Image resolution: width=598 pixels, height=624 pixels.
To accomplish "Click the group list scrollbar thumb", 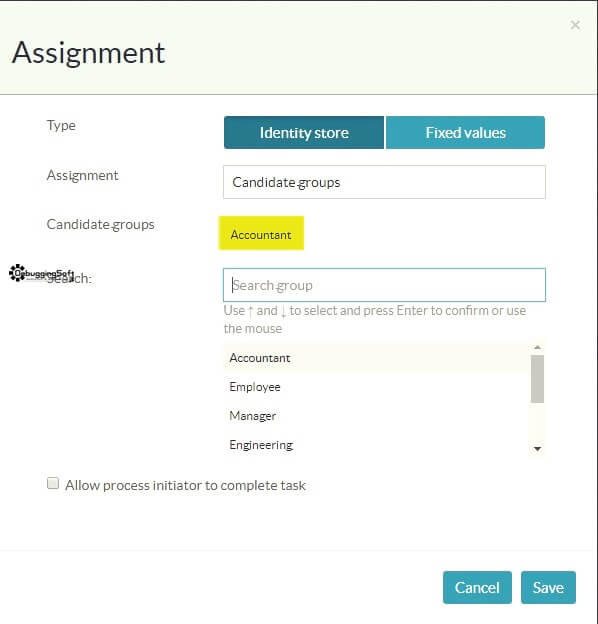I will pos(537,379).
